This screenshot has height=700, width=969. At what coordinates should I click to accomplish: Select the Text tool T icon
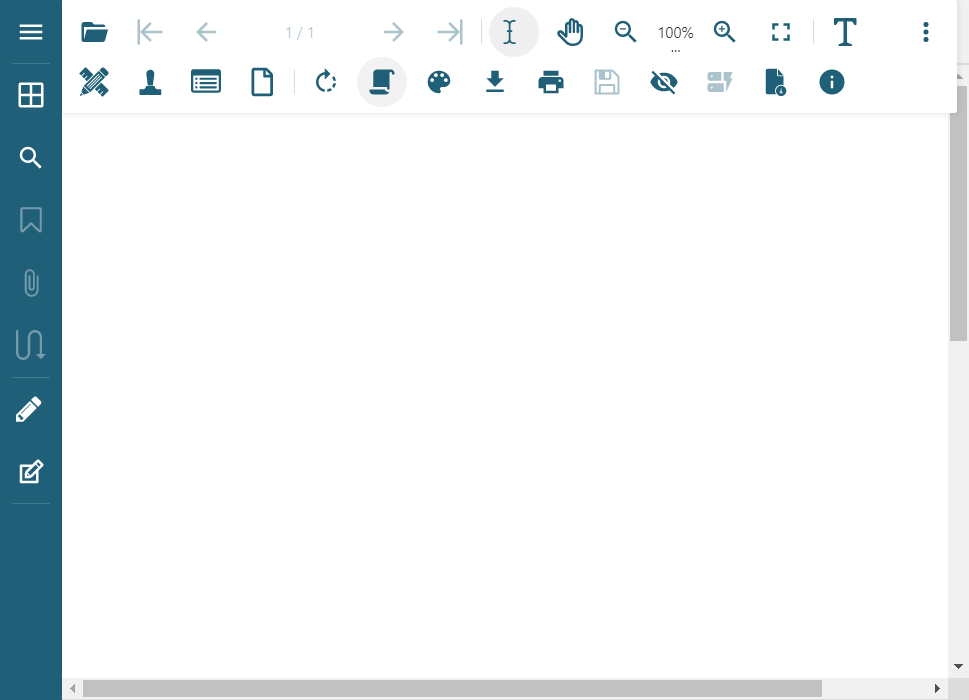click(x=845, y=32)
